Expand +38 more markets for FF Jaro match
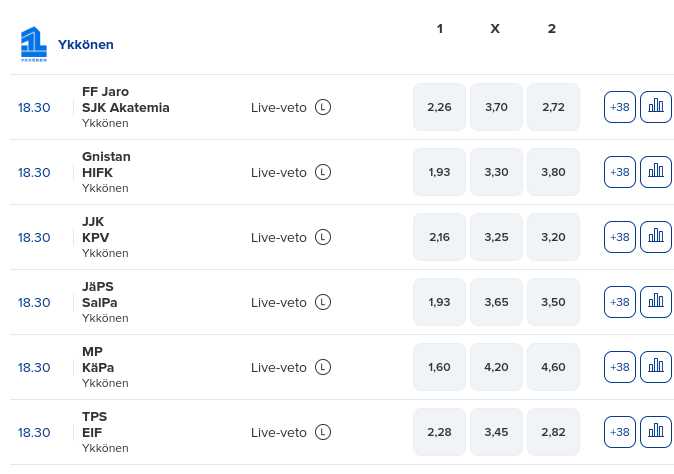Screen dimensions: 674x474 pos(620,107)
